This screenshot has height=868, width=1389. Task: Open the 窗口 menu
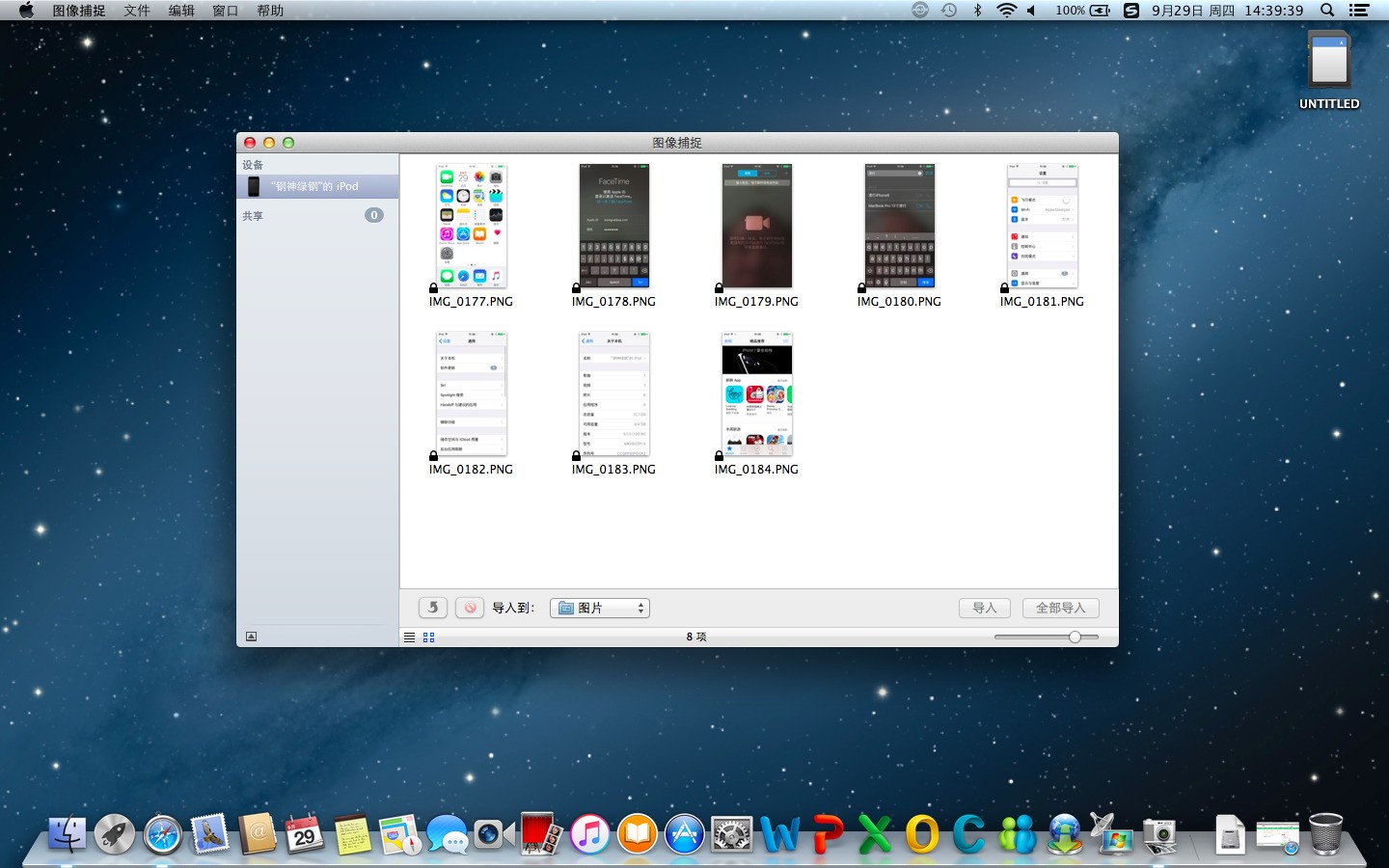226,11
